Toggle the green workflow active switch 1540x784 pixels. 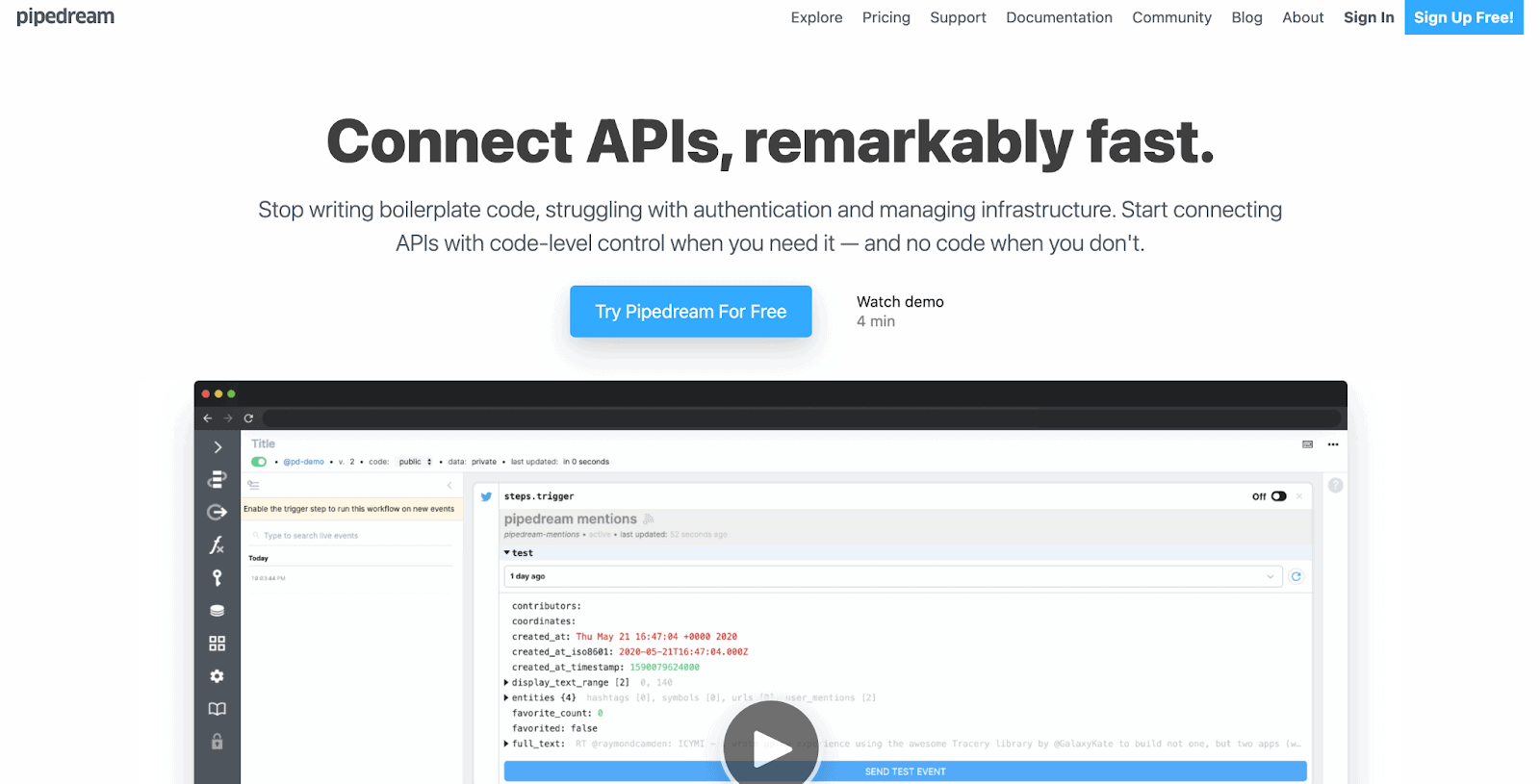[259, 462]
